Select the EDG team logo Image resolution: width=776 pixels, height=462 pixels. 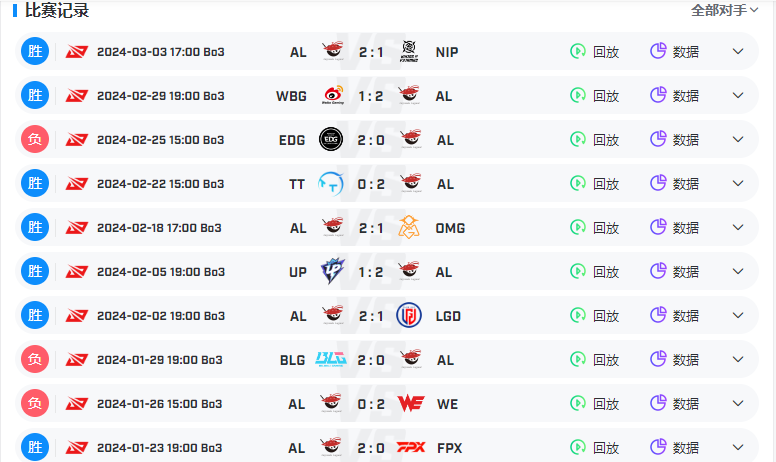pos(331,139)
